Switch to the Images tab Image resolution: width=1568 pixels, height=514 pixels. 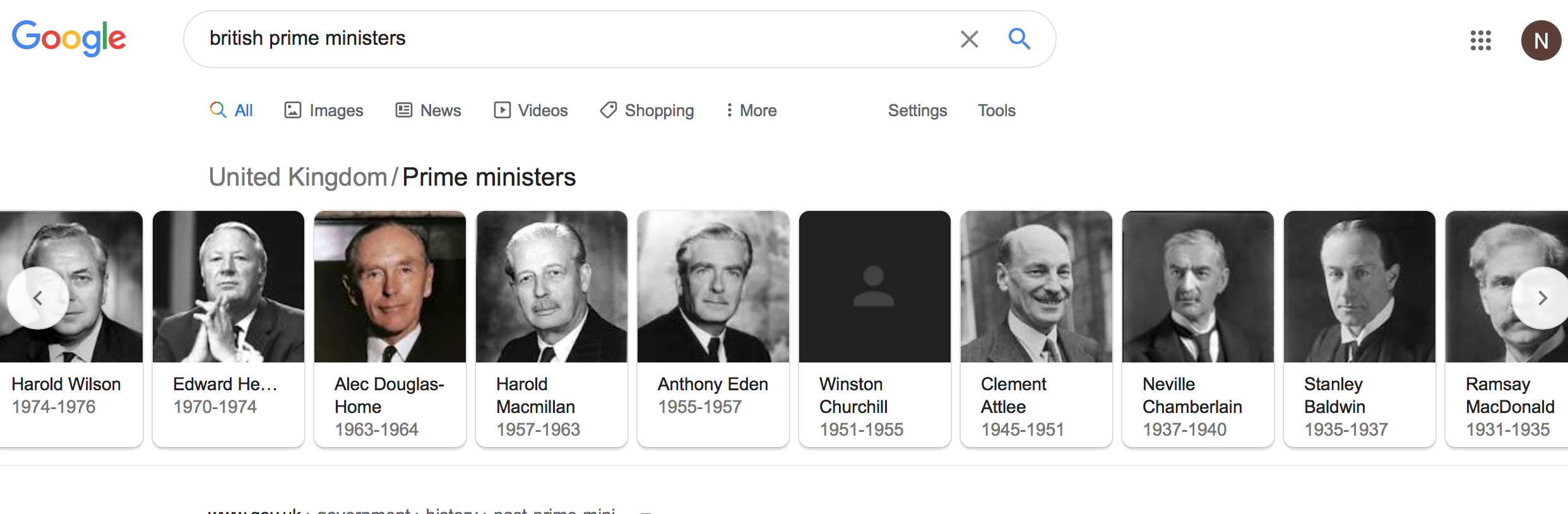click(x=324, y=111)
